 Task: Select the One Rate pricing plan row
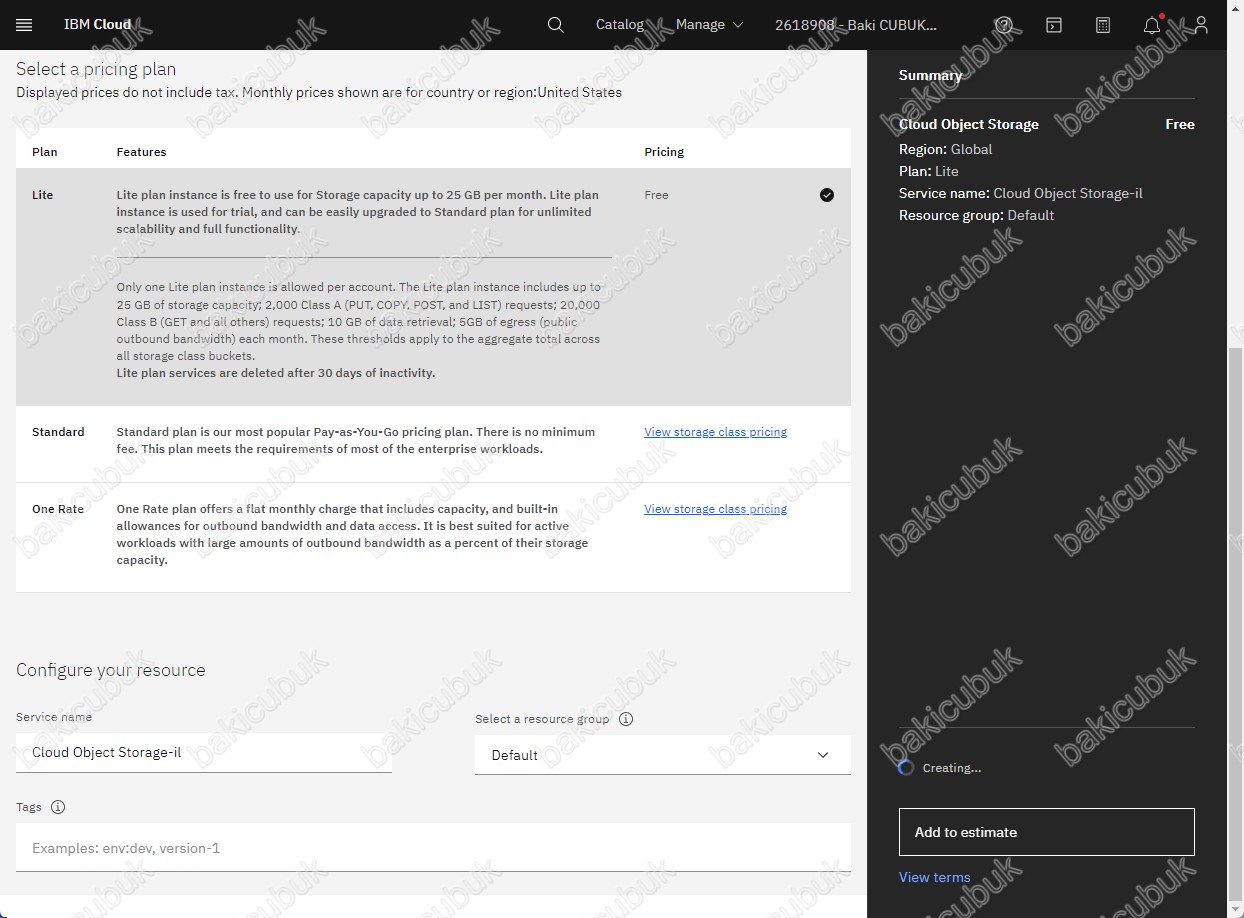(433, 538)
